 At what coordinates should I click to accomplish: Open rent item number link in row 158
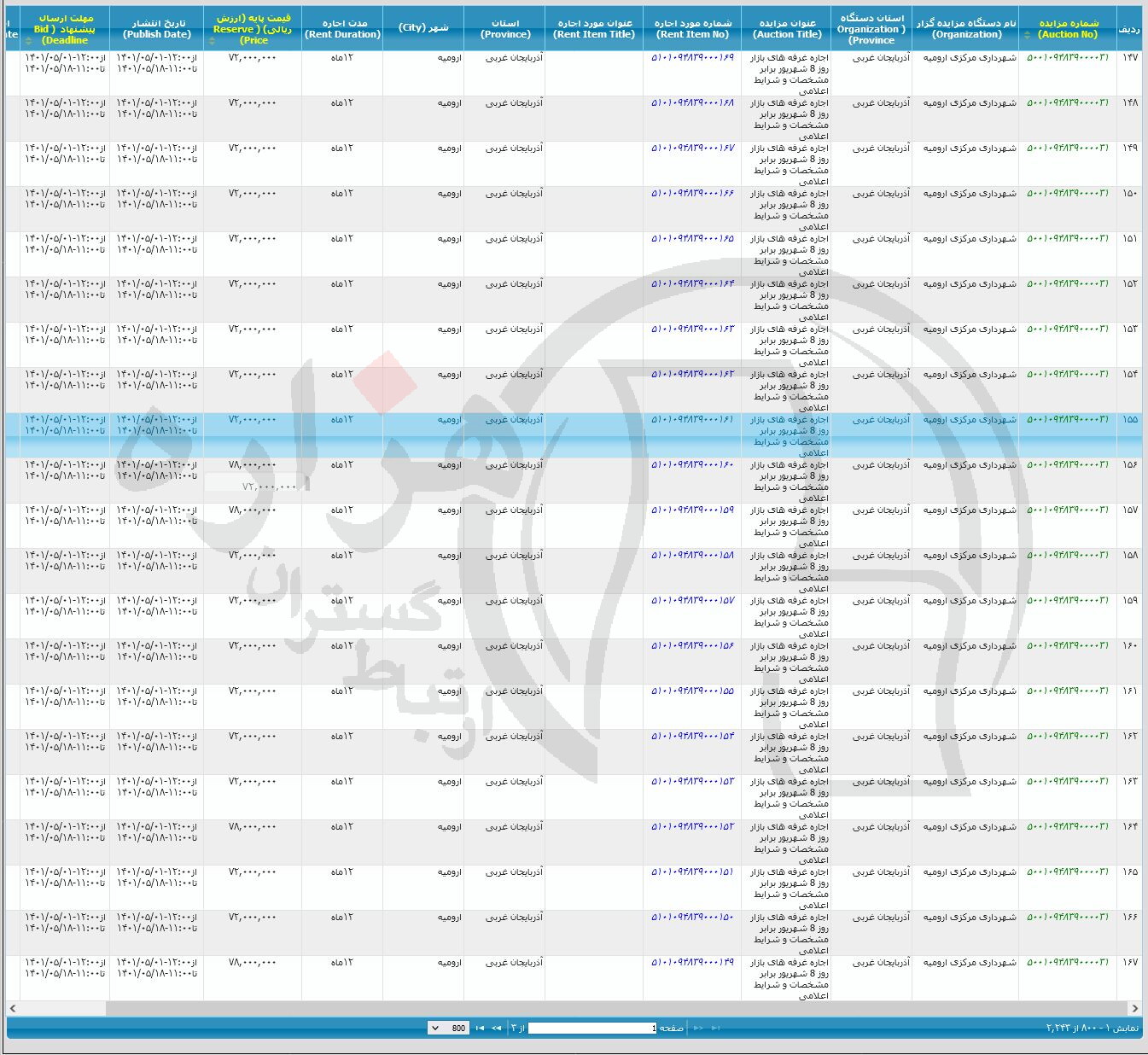[692, 555]
